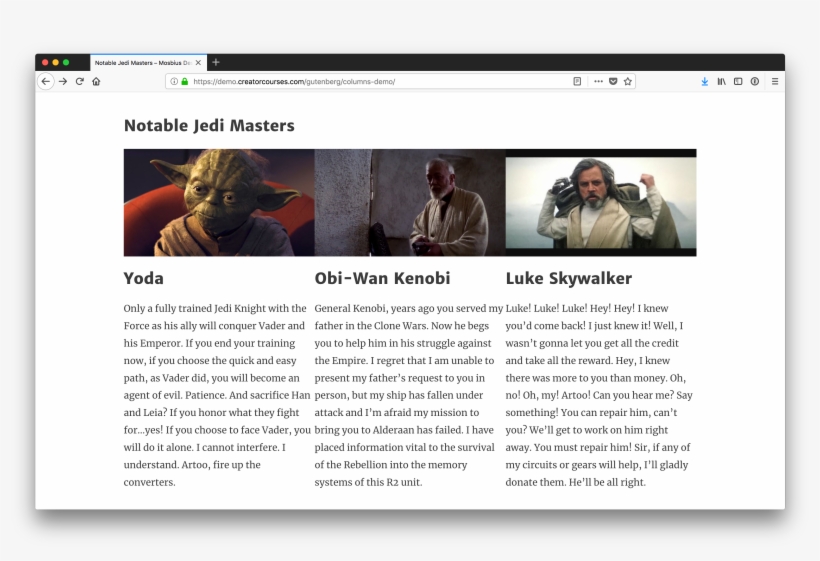820x561 pixels.
Task: Click the green fullscreen window button
Action: coord(66,62)
